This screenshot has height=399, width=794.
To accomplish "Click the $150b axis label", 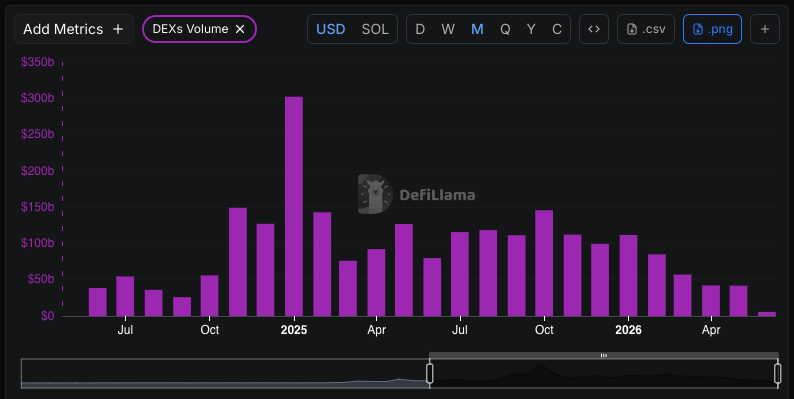I will point(37,207).
